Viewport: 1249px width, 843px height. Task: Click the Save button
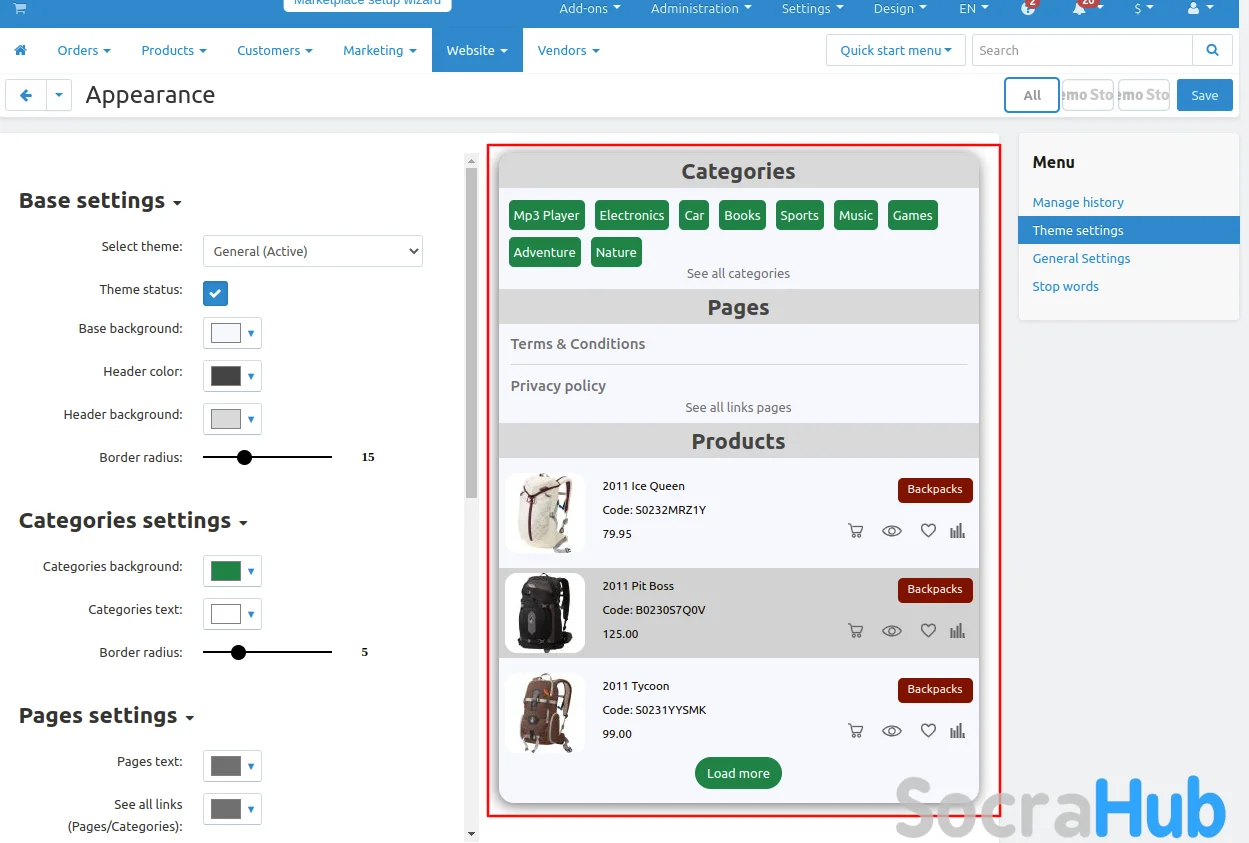point(1204,95)
